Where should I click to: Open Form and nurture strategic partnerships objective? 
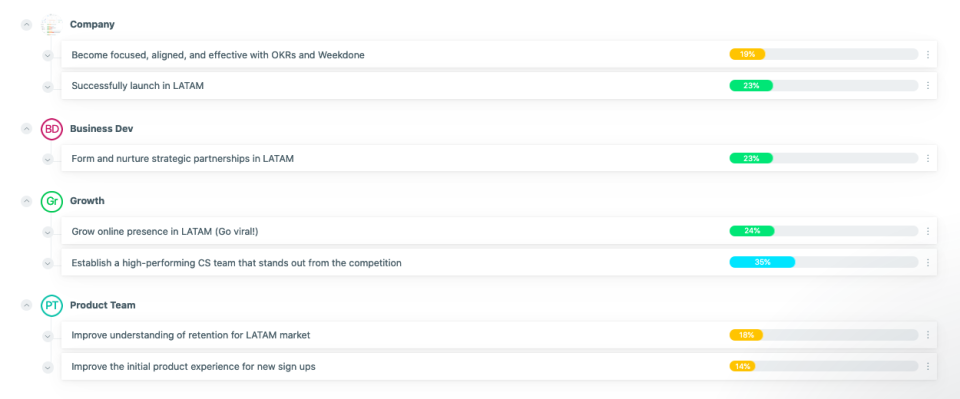pyautogui.click(x=182, y=158)
